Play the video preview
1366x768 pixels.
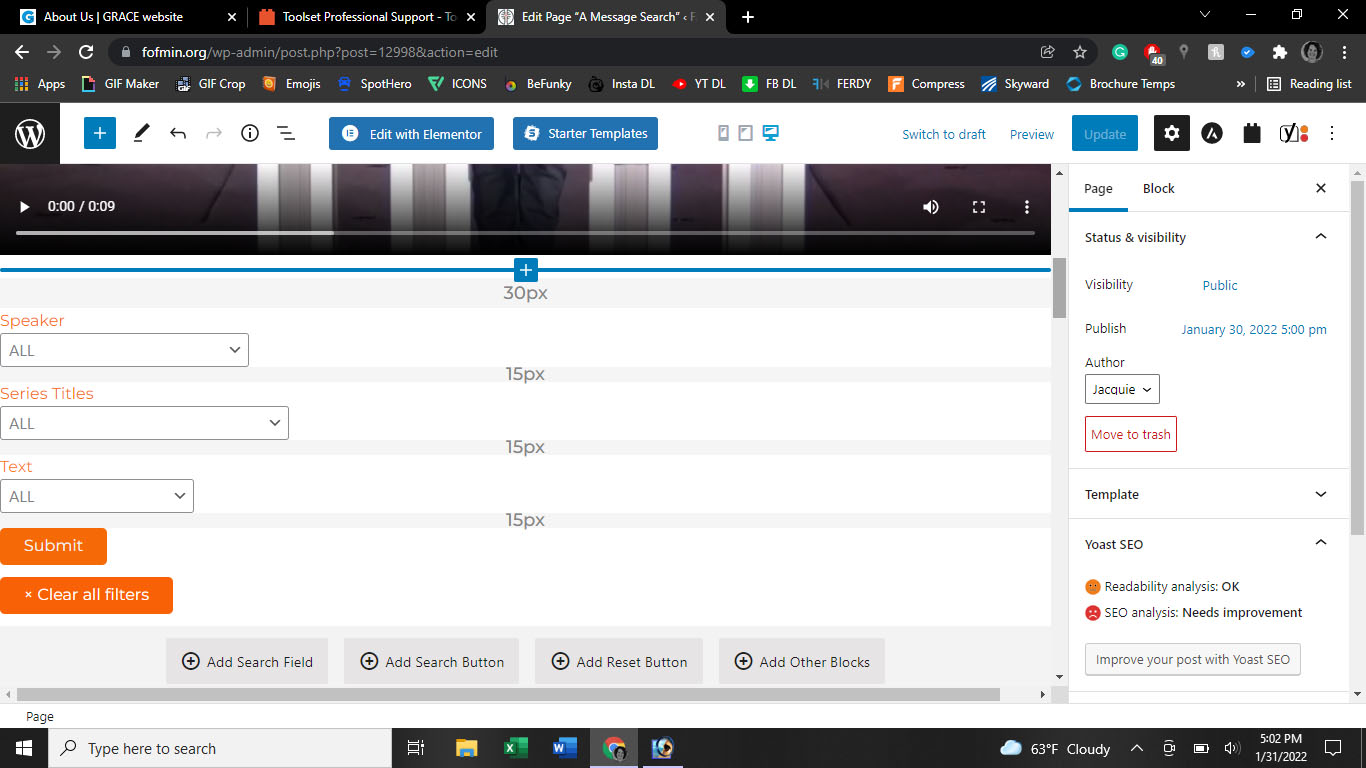tap(25, 207)
